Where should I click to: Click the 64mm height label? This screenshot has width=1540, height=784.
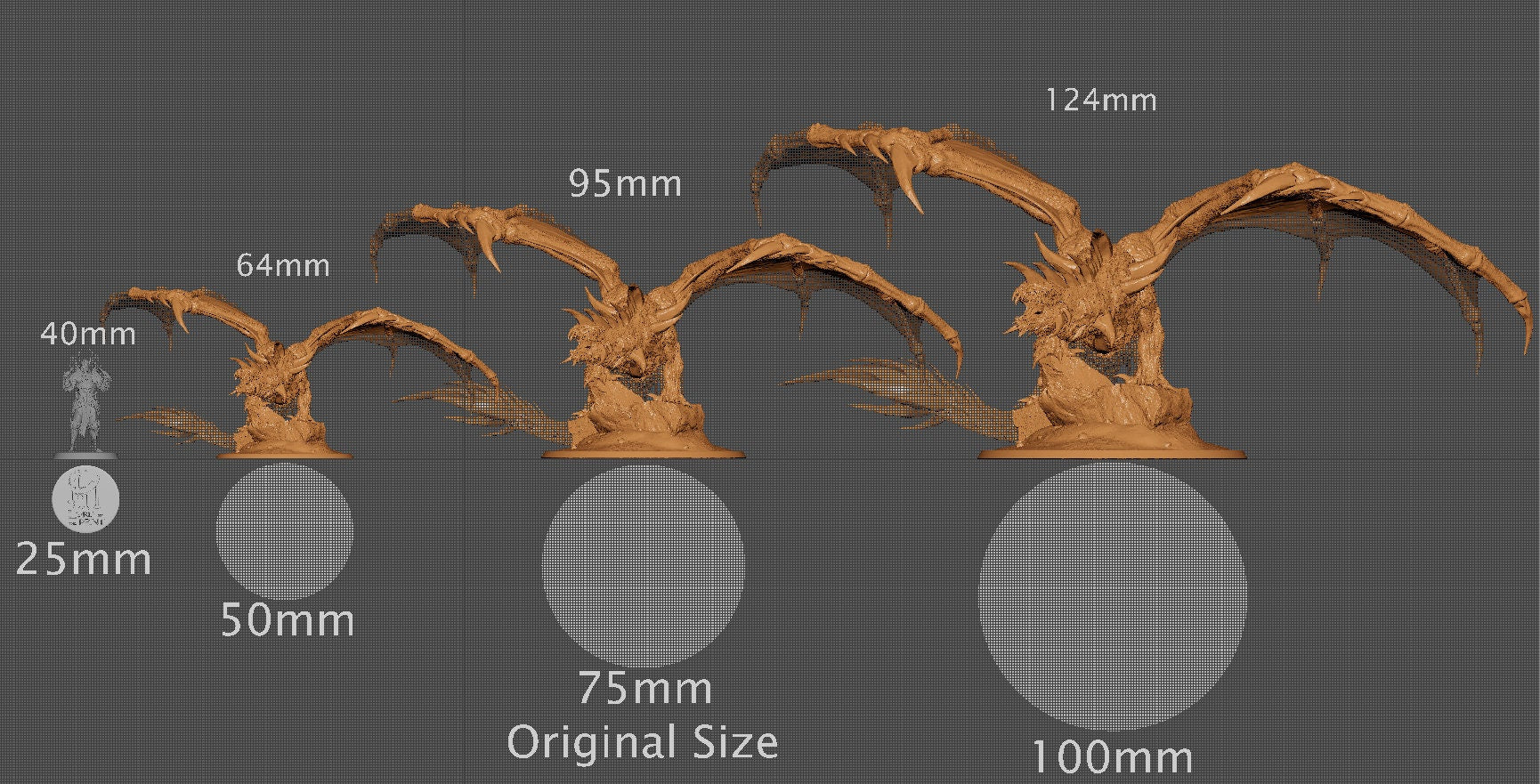point(283,265)
